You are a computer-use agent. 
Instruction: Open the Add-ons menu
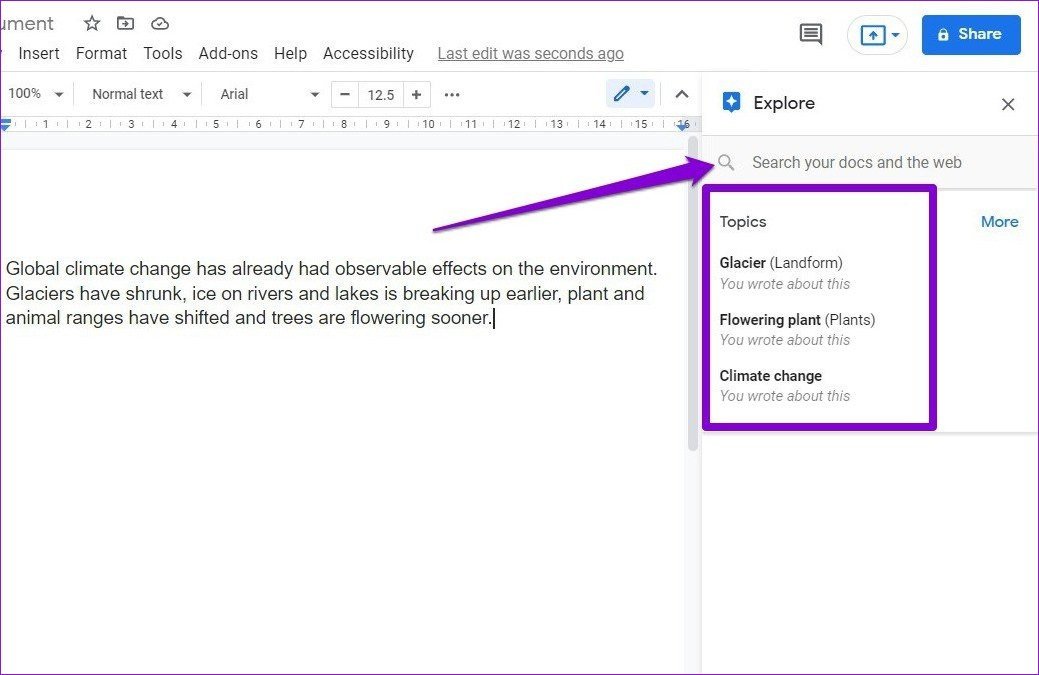pos(228,53)
